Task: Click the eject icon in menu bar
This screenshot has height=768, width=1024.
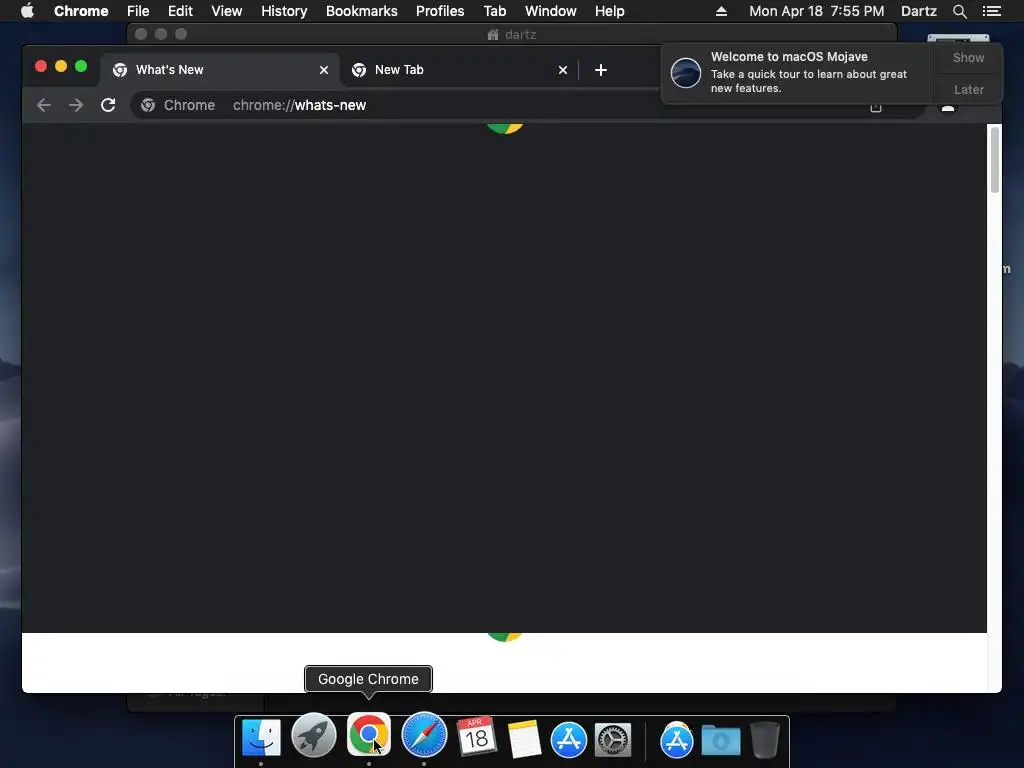Action: click(721, 11)
